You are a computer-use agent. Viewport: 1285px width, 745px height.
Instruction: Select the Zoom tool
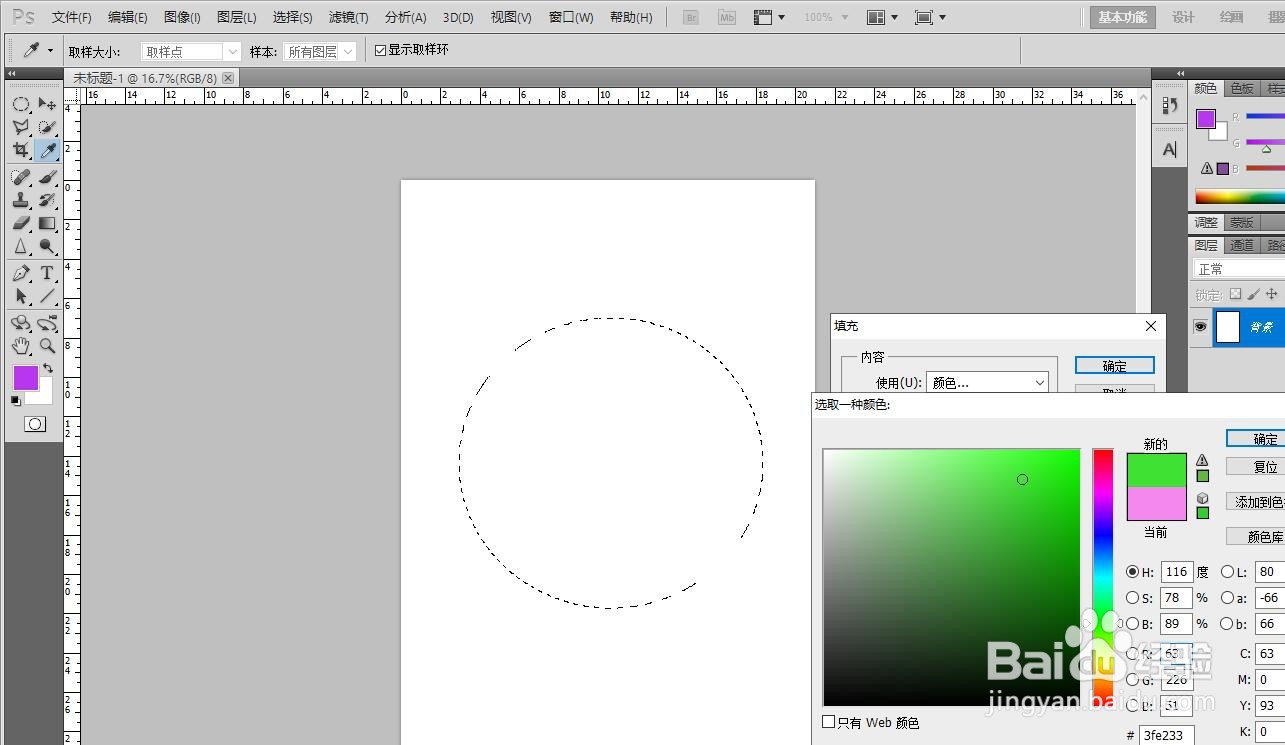pyautogui.click(x=47, y=346)
